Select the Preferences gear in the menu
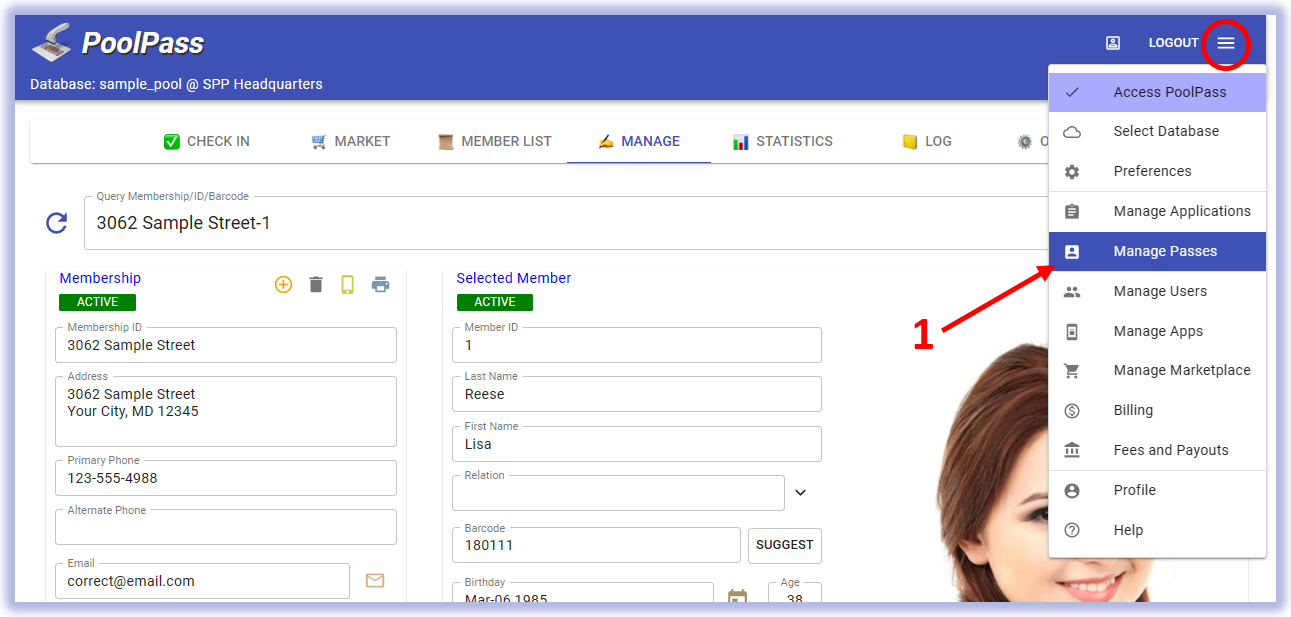Viewport: 1291px width, 617px height. click(1152, 171)
